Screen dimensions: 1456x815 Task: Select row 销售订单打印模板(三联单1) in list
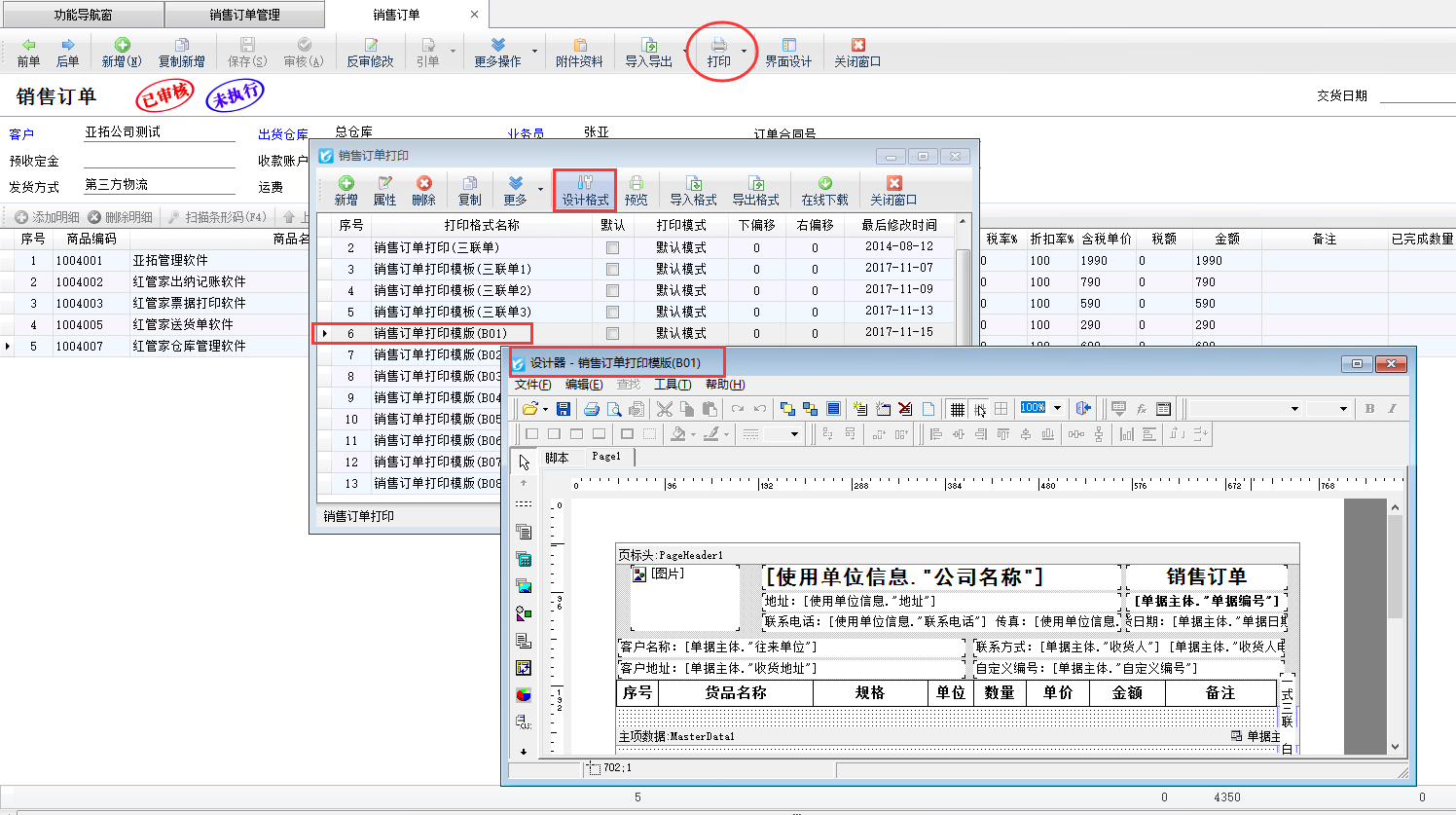click(453, 269)
